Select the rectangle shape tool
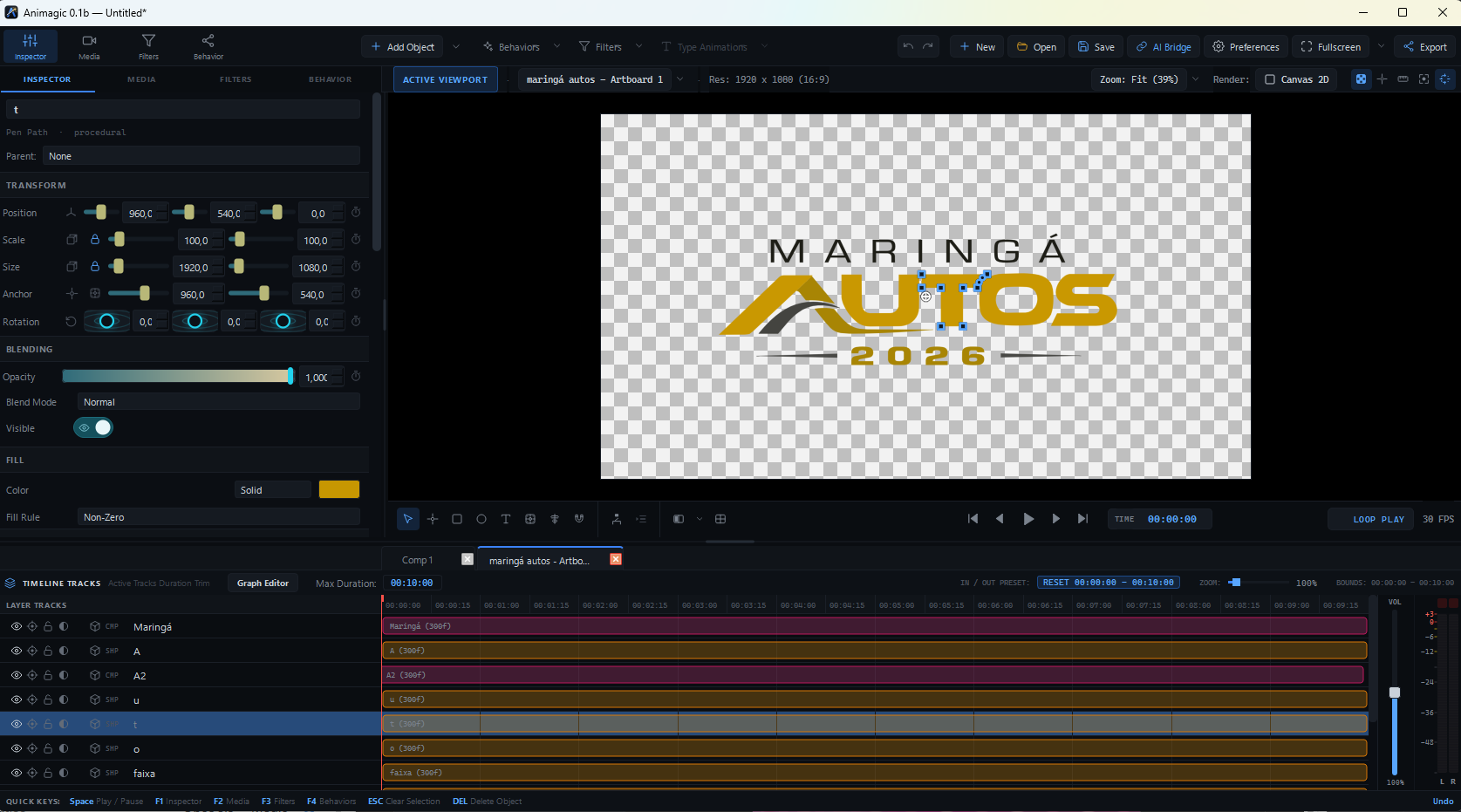The width and height of the screenshot is (1461, 812). [x=457, y=519]
